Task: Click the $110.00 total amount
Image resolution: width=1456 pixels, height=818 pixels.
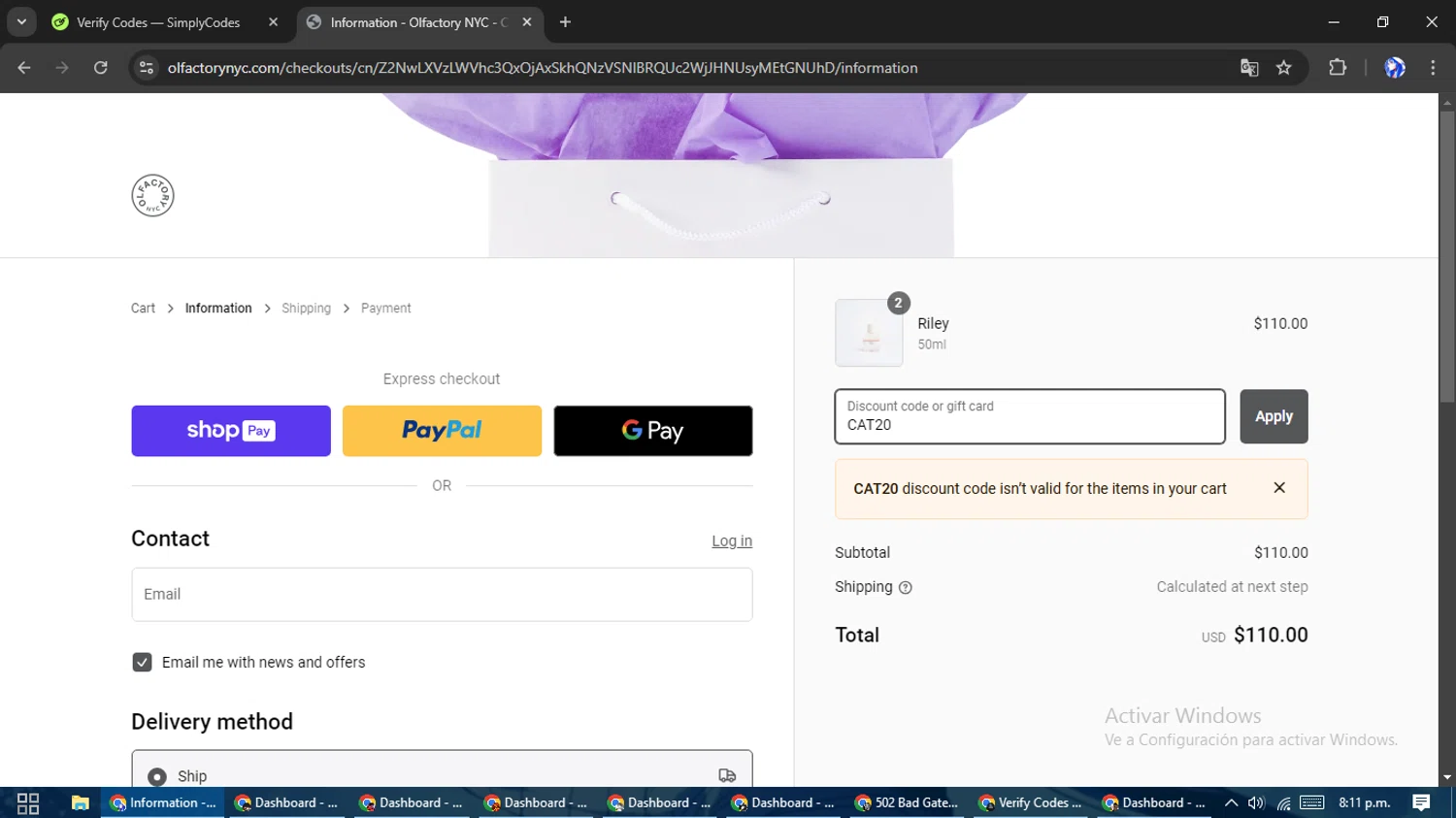Action: [x=1271, y=635]
